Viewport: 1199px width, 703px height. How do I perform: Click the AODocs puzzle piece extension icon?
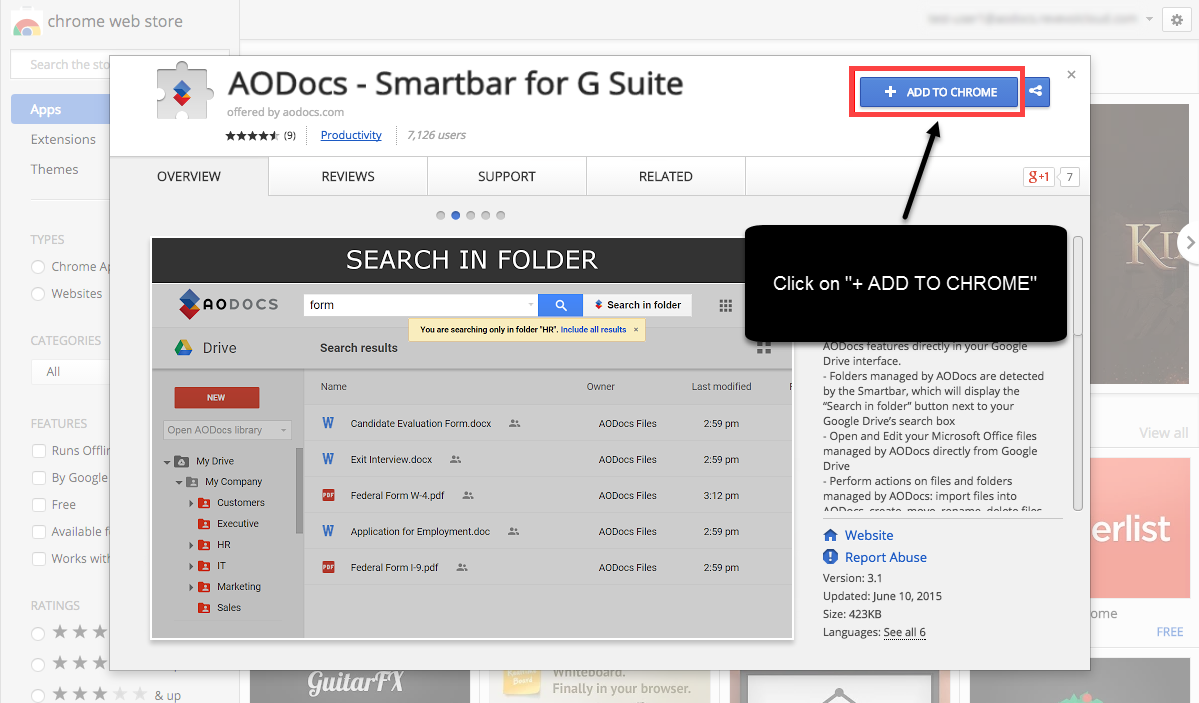[x=182, y=92]
